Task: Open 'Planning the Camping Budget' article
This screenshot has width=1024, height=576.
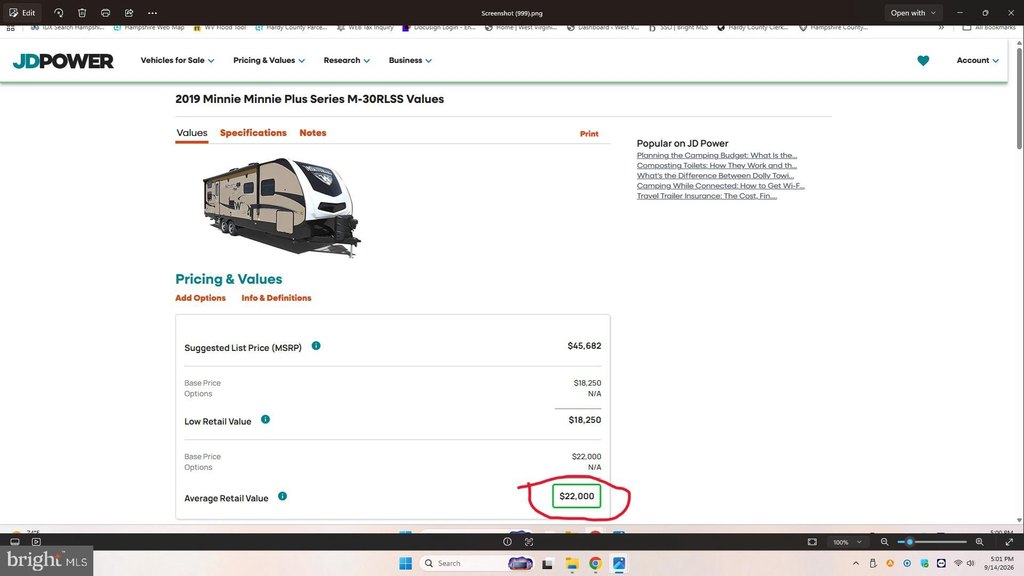Action: (716, 155)
